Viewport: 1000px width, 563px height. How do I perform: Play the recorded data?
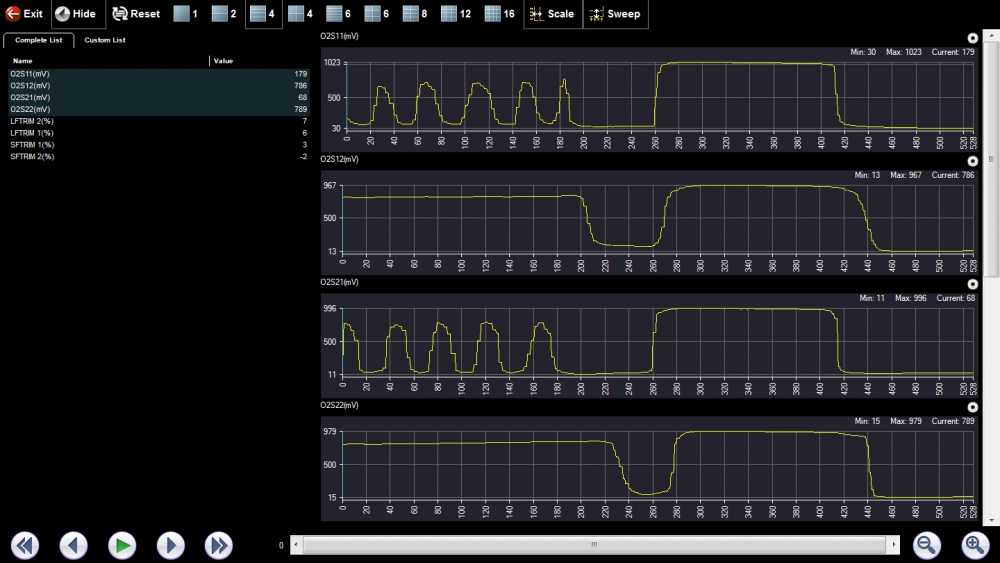(x=122, y=545)
